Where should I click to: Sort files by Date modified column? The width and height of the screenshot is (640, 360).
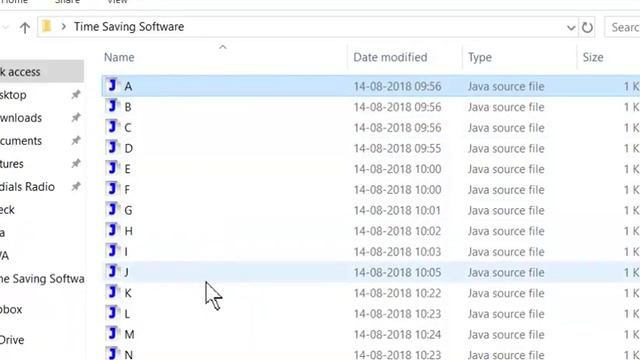pos(390,57)
